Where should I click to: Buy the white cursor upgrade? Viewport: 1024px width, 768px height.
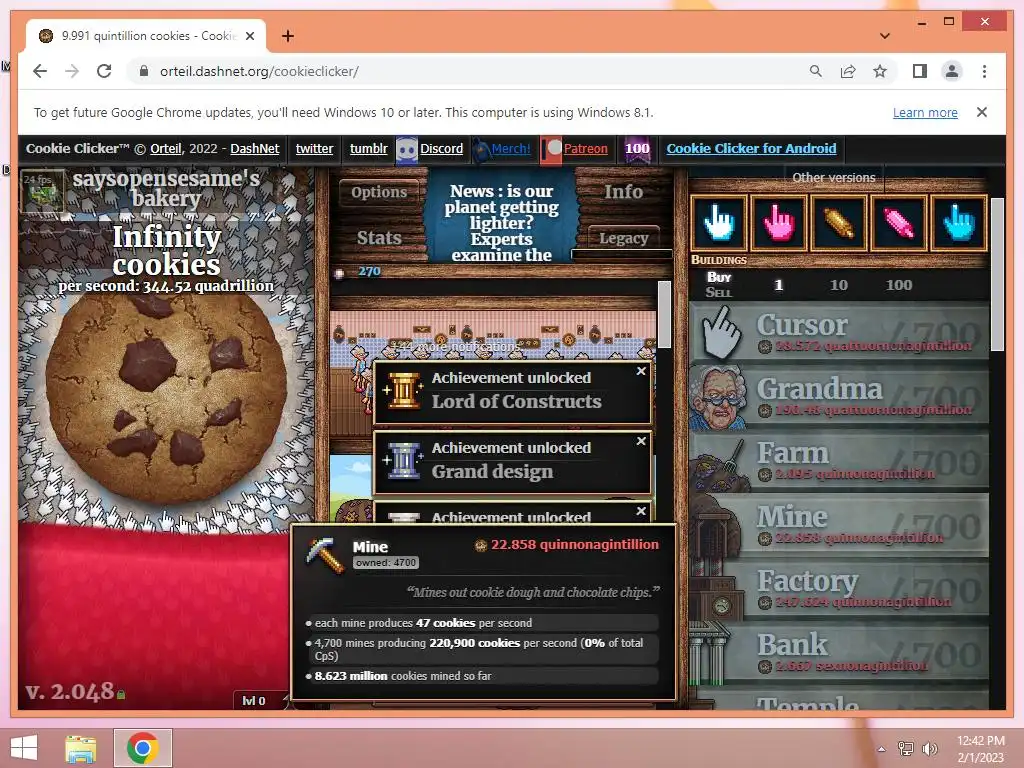(x=719, y=223)
